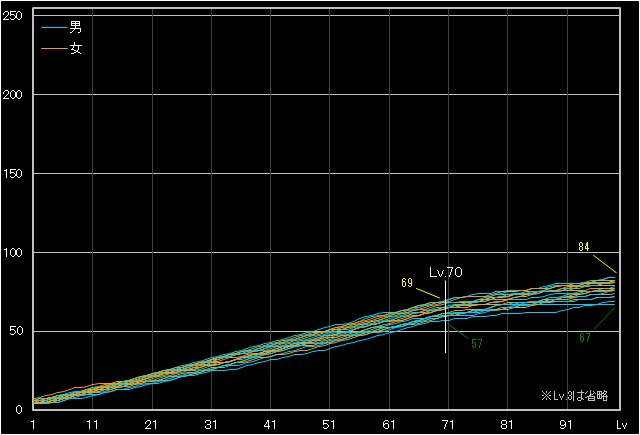Click the 71 x-axis label
The width and height of the screenshot is (640, 435).
pos(448,425)
